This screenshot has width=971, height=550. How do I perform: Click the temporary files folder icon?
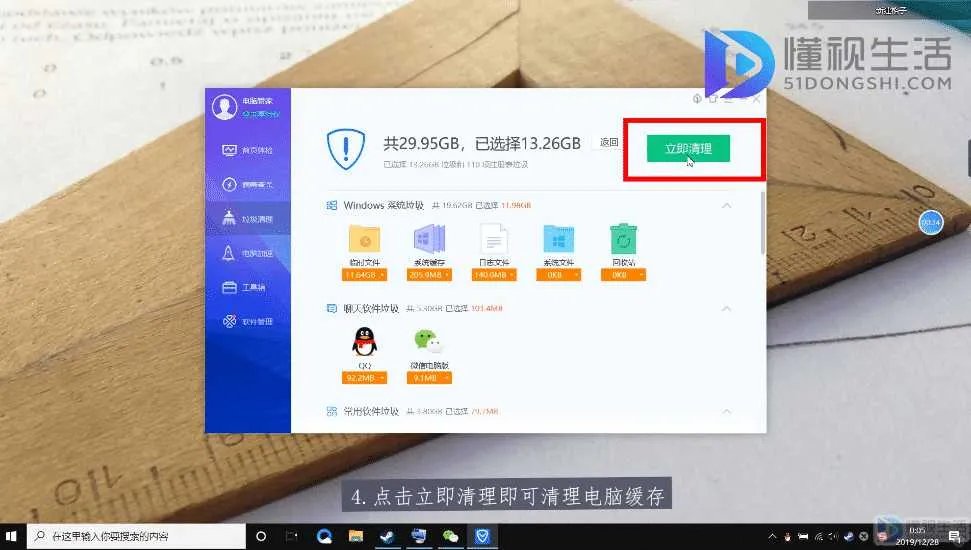[364, 239]
